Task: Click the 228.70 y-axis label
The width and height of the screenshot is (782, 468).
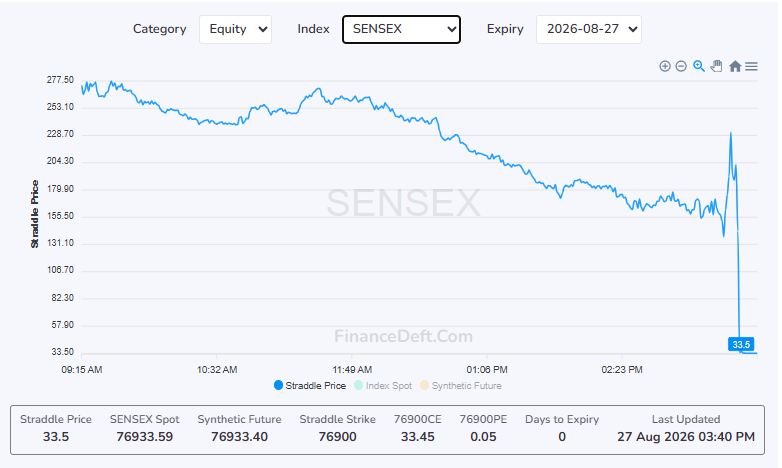Action: [x=60, y=134]
